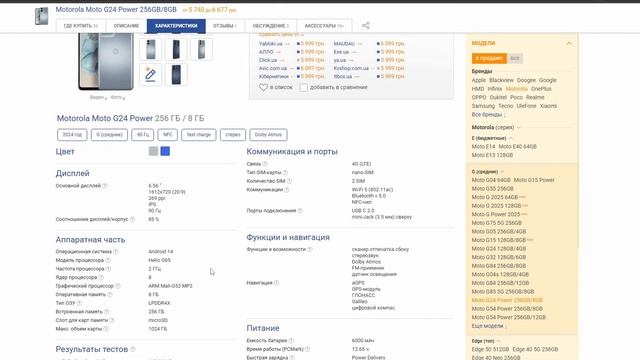Click the help icon next to Емкость батареи
Image resolution: width=640 pixels, height=360 pixels.
(291, 340)
